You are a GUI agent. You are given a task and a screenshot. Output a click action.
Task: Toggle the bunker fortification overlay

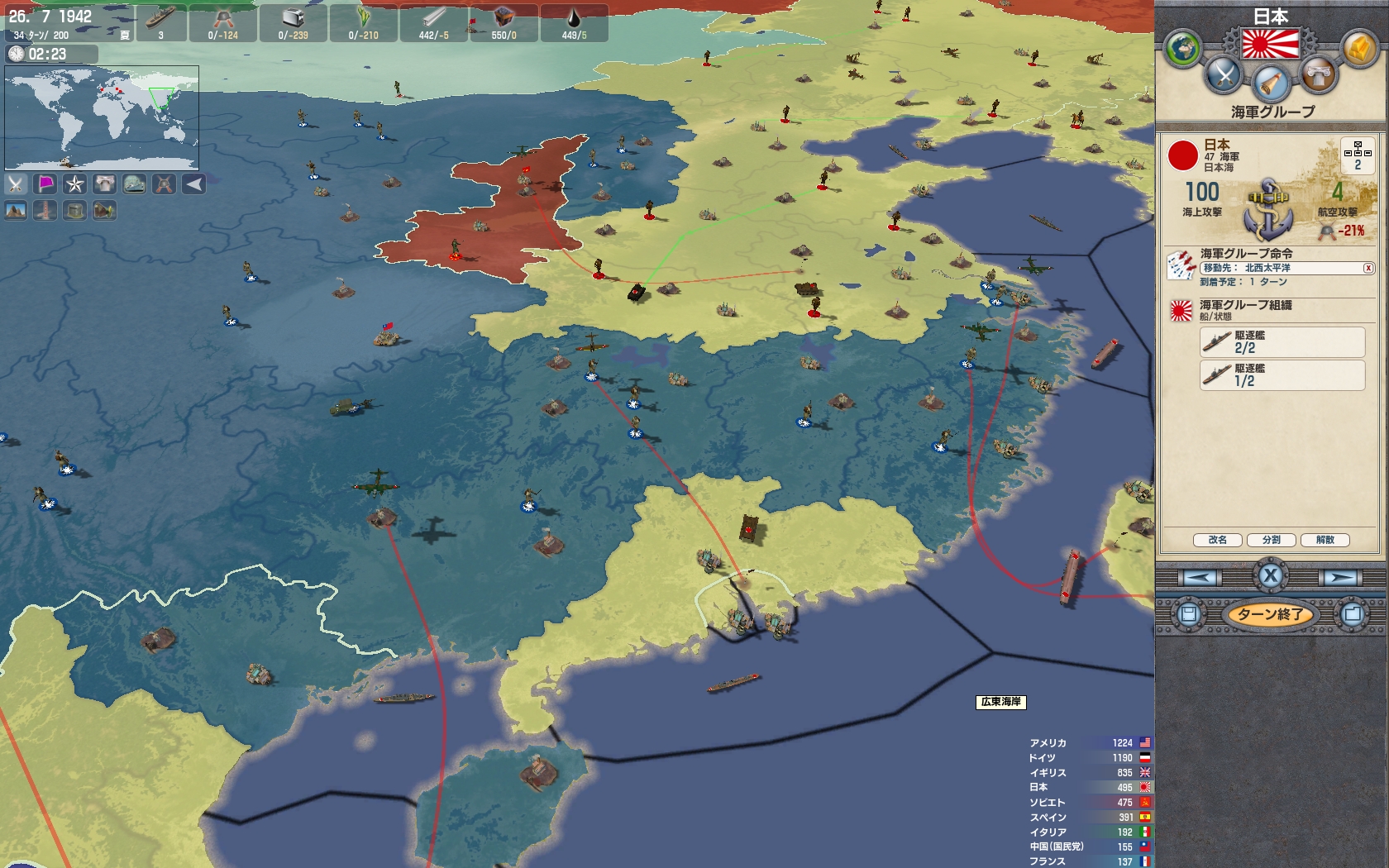pyautogui.click(x=75, y=211)
